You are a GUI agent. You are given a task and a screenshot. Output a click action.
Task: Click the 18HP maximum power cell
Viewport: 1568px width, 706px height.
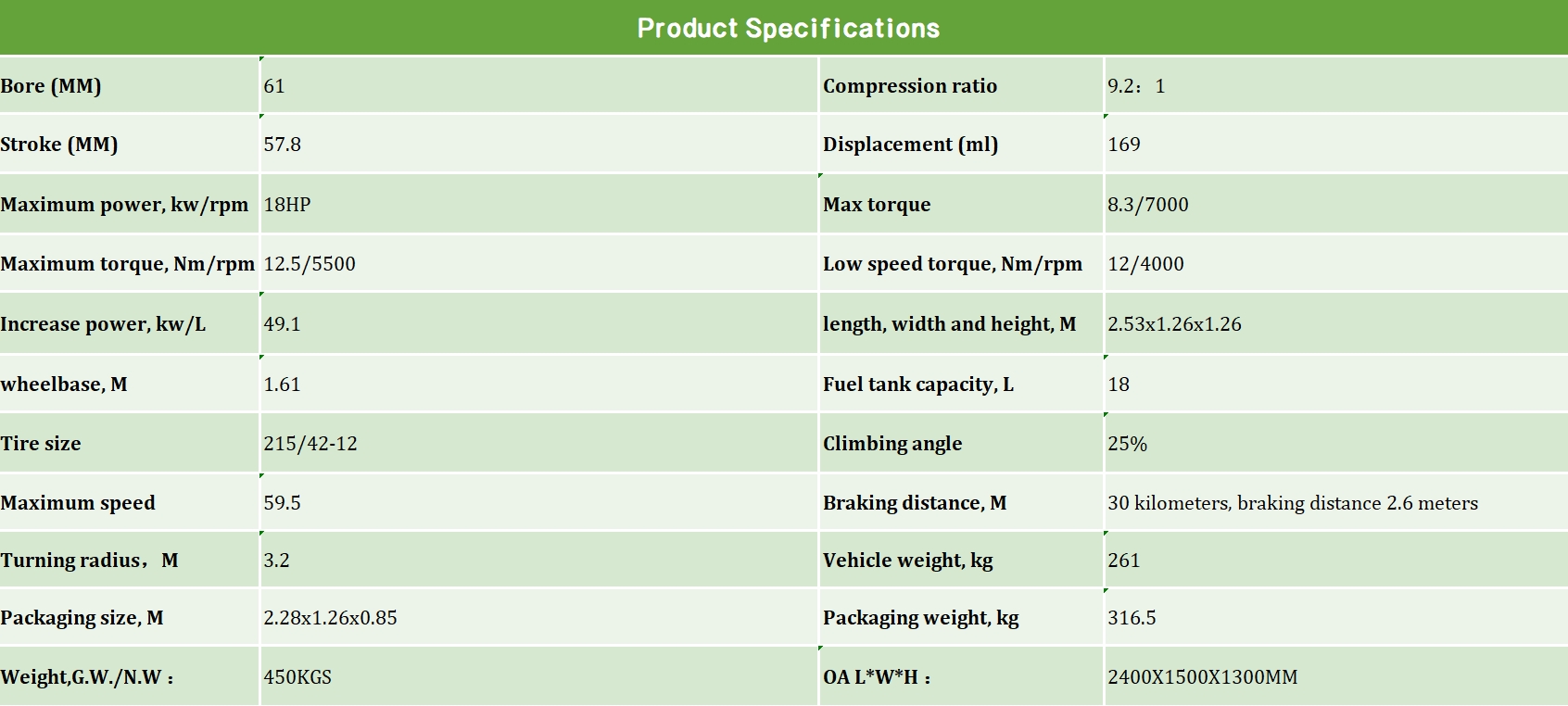pyautogui.click(x=287, y=205)
